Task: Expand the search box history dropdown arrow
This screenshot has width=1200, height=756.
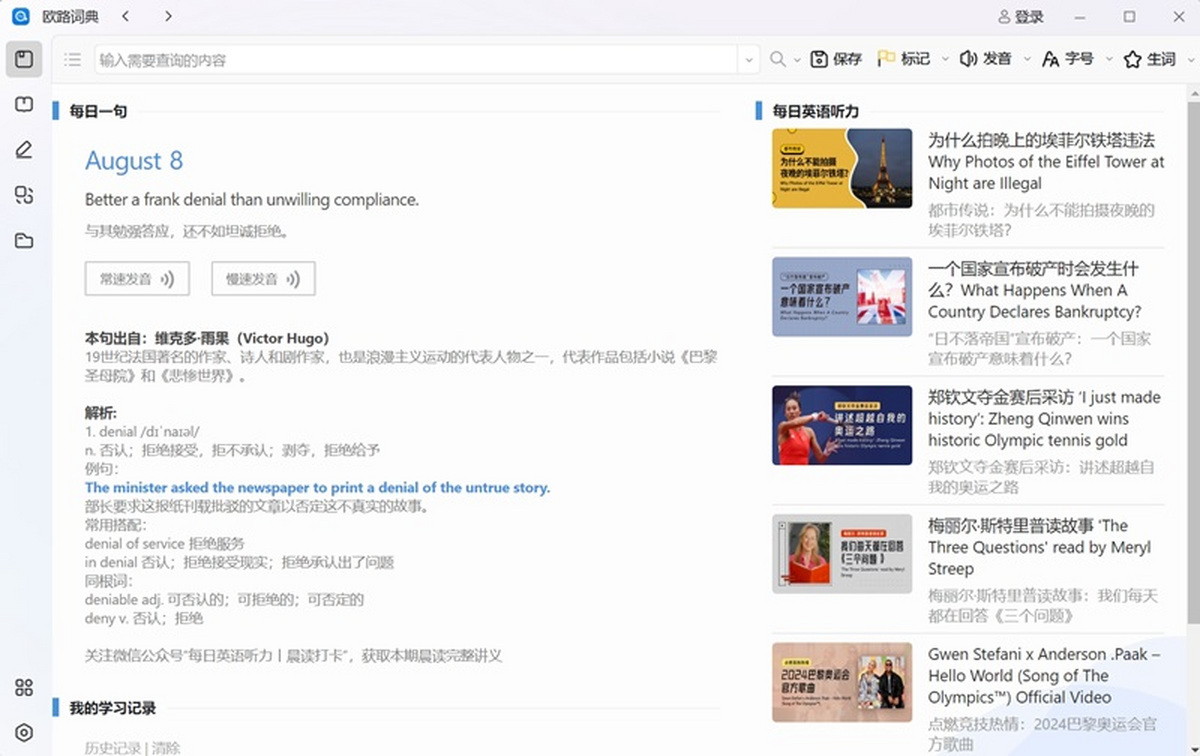Action: coord(749,60)
